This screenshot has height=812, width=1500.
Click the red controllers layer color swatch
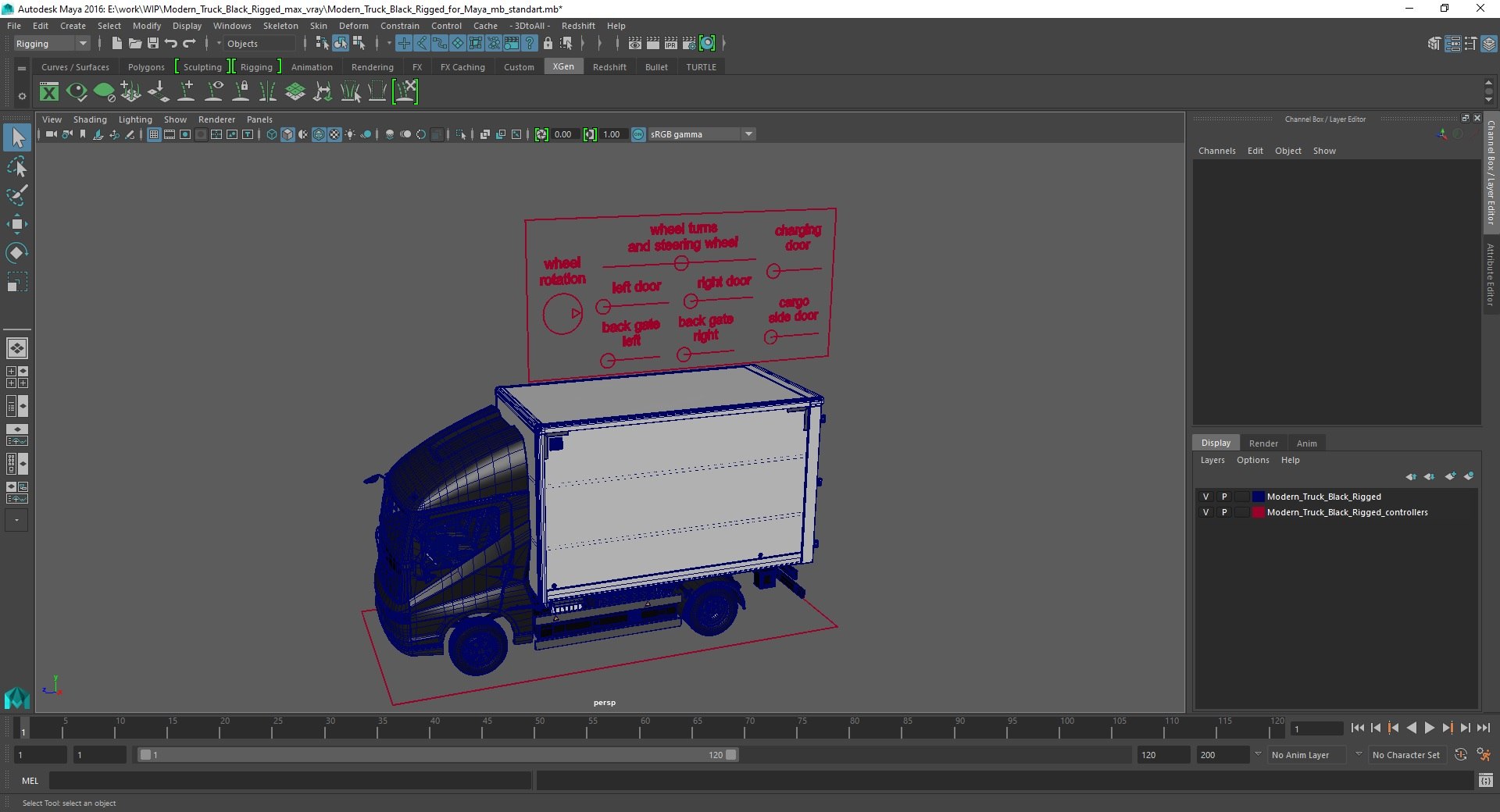coord(1258,512)
